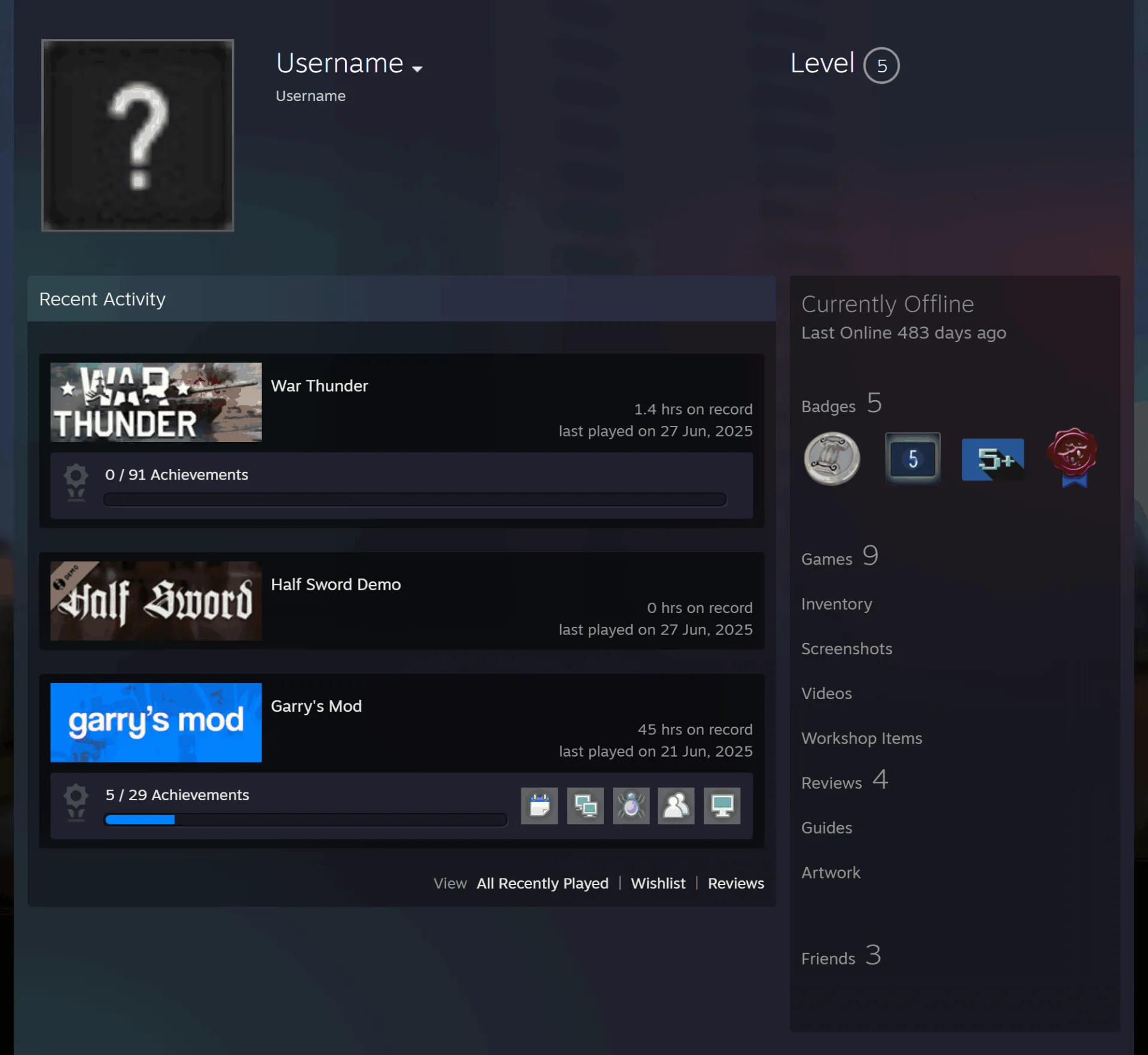Viewport: 1148px width, 1055px height.
Task: Click the Garry's Mod title link
Action: [316, 706]
